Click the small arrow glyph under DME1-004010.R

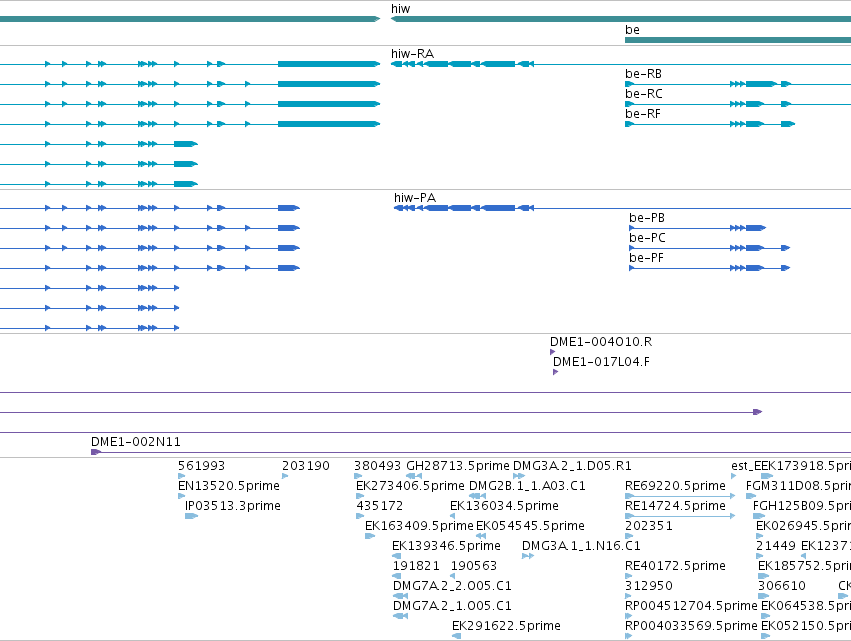[x=552, y=352]
